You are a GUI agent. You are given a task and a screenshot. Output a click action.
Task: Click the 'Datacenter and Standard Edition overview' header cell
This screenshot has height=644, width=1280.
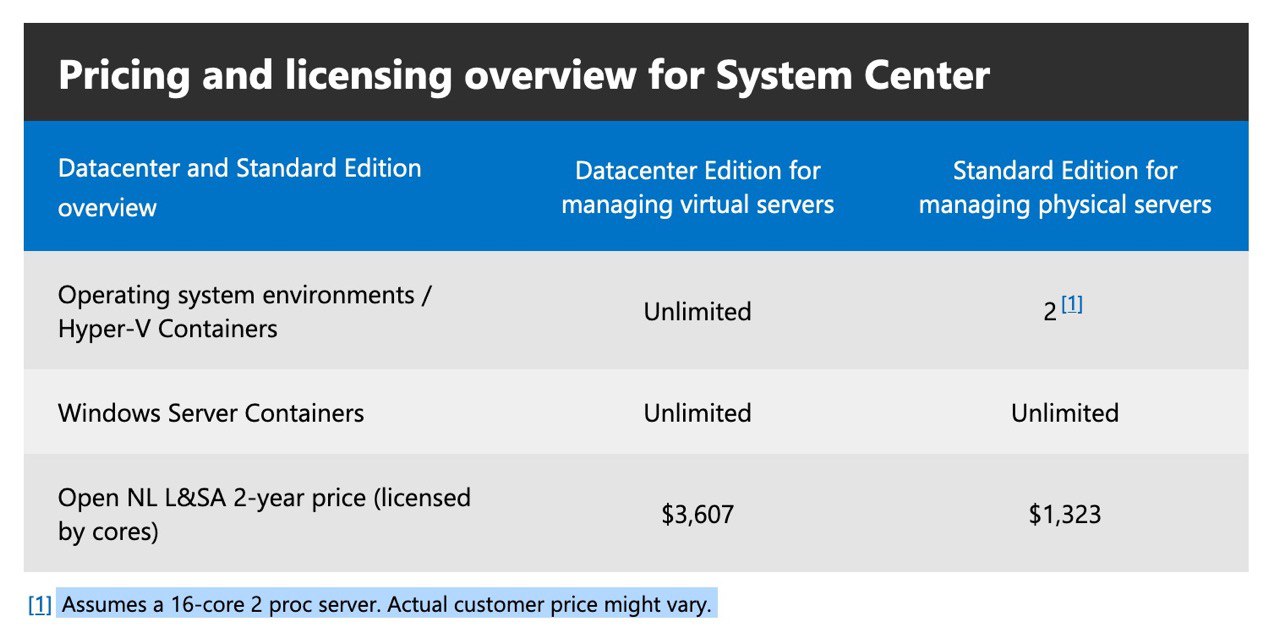[x=240, y=187]
